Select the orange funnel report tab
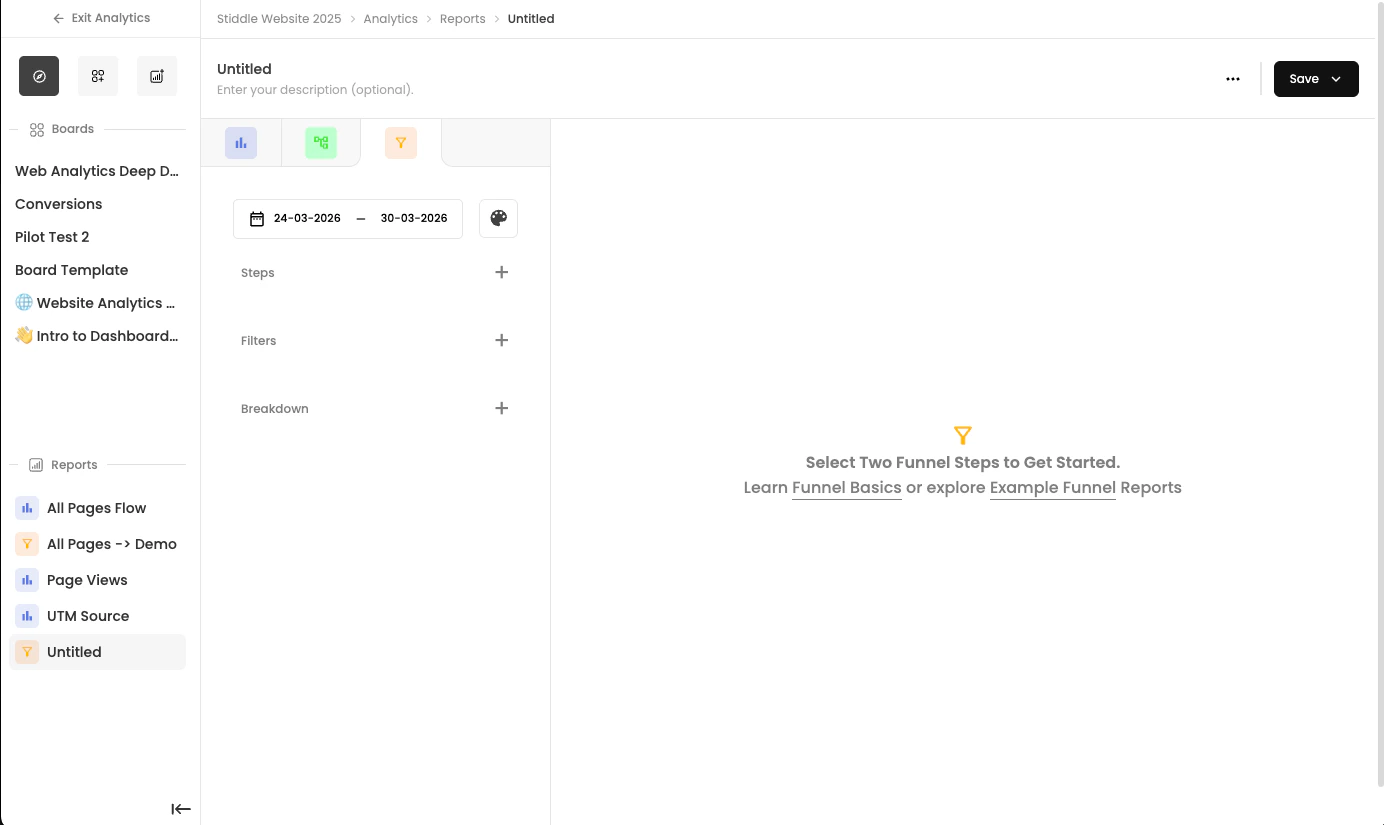Screen dimensions: 1384x825 [x=401, y=143]
